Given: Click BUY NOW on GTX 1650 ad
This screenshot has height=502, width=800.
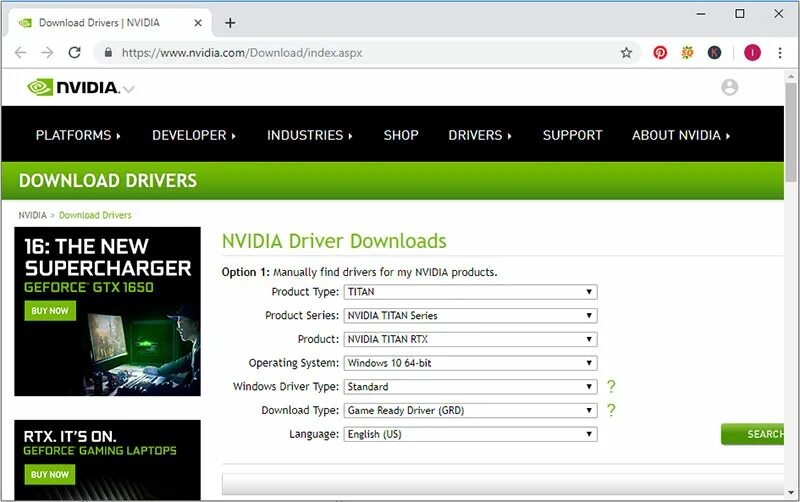Looking at the screenshot, I should (x=50, y=311).
